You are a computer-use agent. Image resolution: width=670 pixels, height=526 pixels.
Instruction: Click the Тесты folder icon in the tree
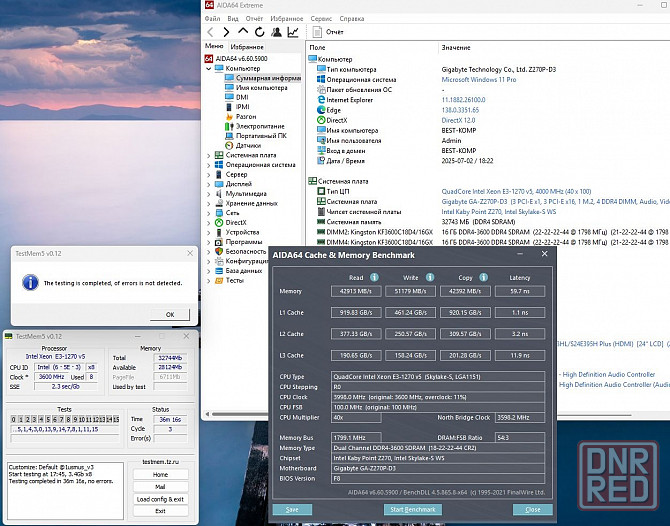219,280
